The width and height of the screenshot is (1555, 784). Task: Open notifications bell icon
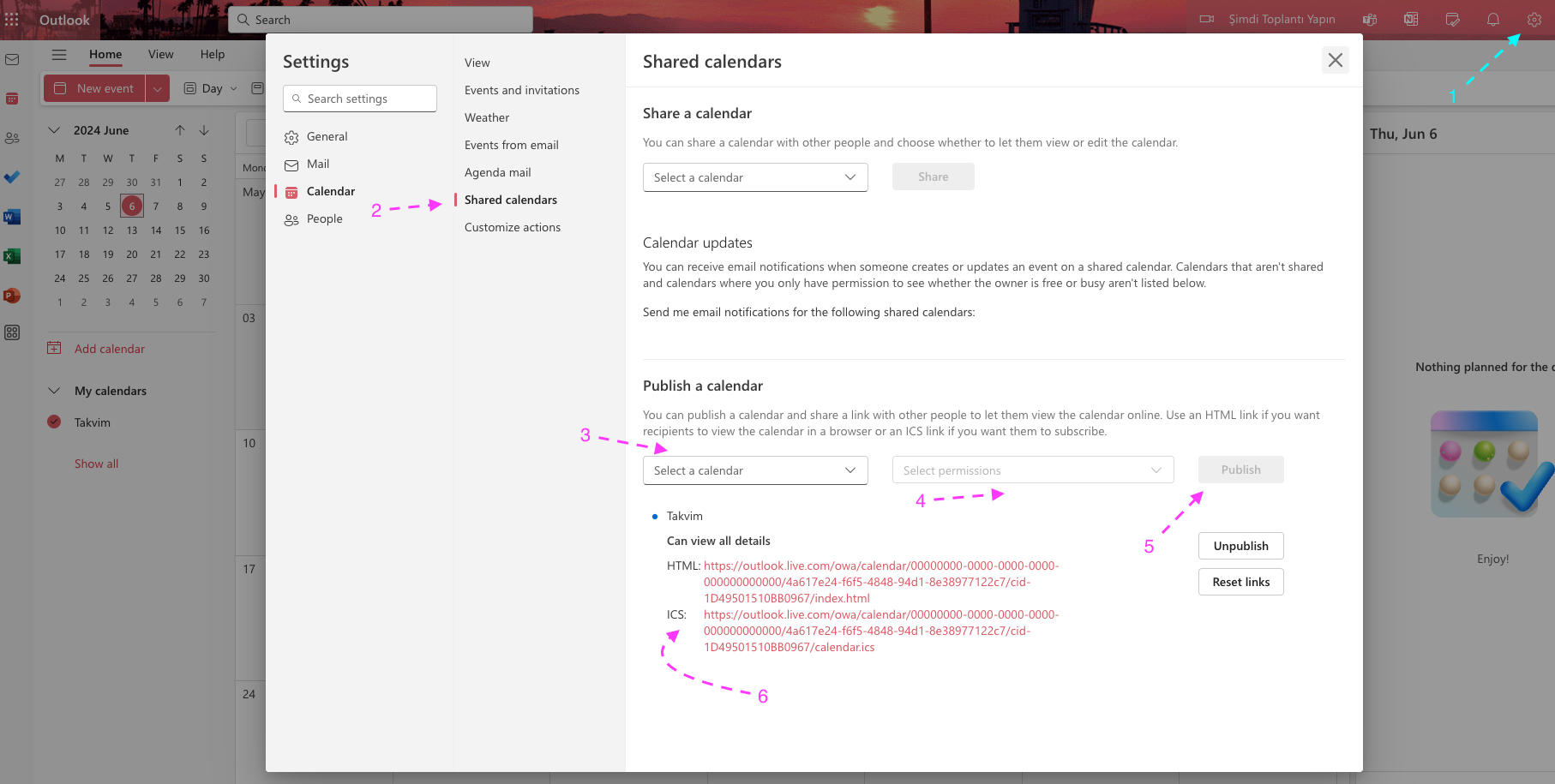(1493, 20)
